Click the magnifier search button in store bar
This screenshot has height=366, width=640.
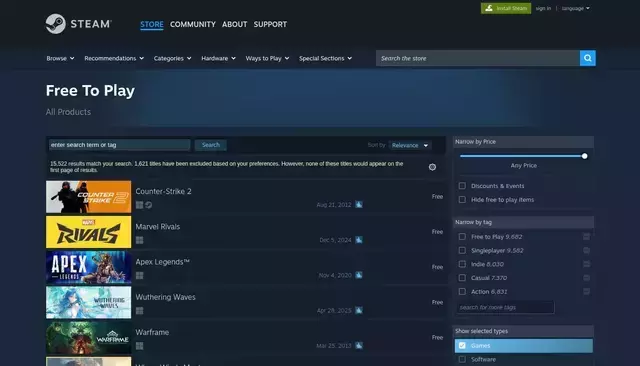click(x=587, y=58)
